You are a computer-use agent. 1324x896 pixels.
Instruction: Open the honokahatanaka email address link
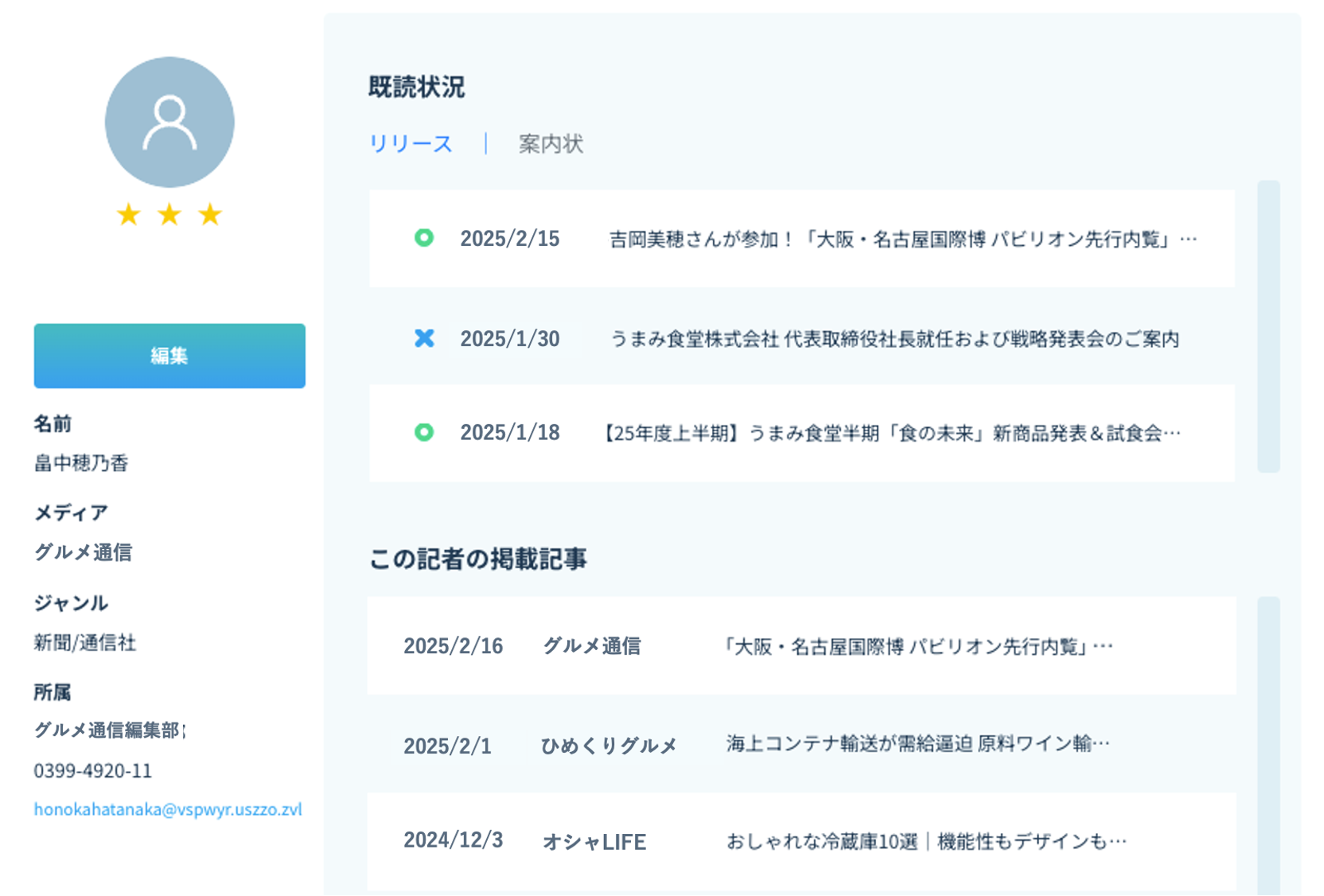tap(168, 809)
